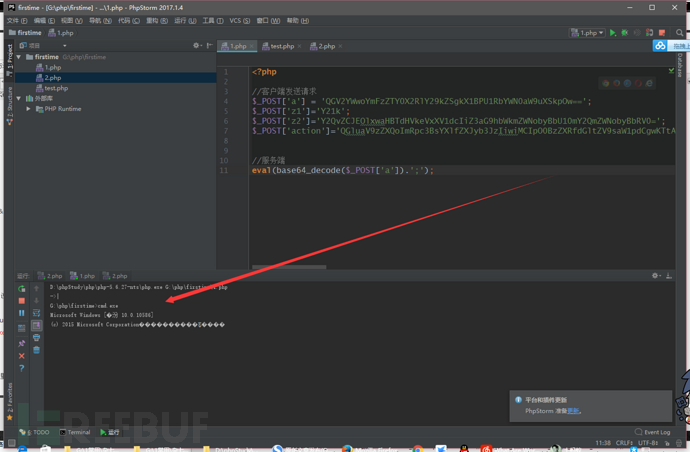Stop the running process red square
The height and width of the screenshot is (452, 690).
coord(22,301)
